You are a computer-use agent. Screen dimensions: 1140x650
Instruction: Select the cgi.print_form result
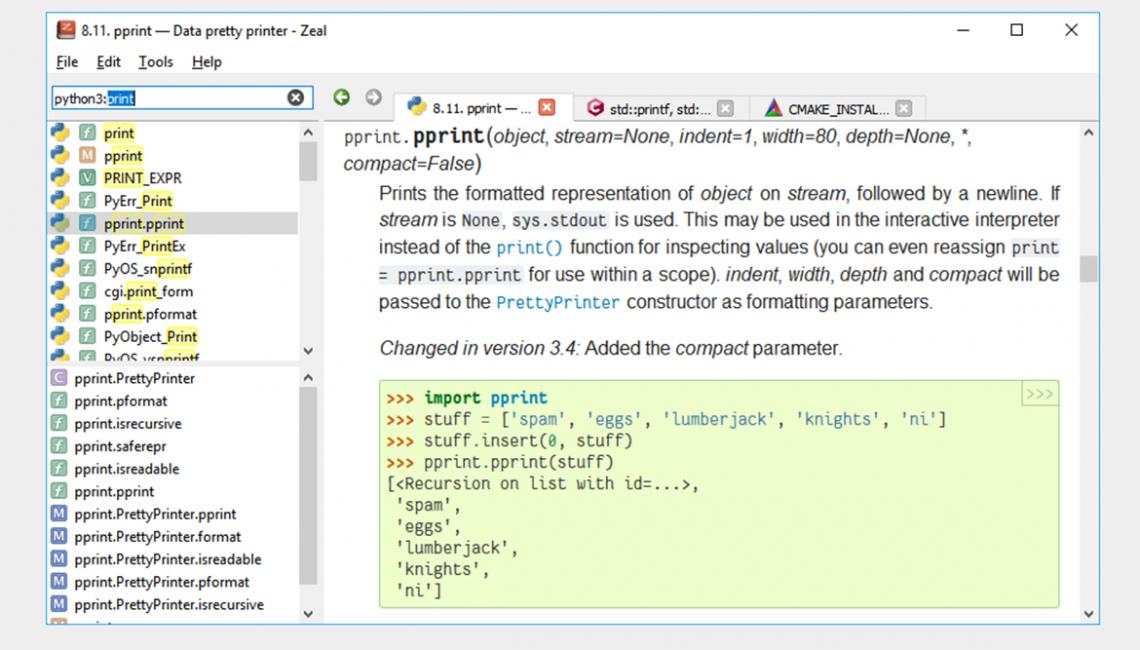click(173, 292)
